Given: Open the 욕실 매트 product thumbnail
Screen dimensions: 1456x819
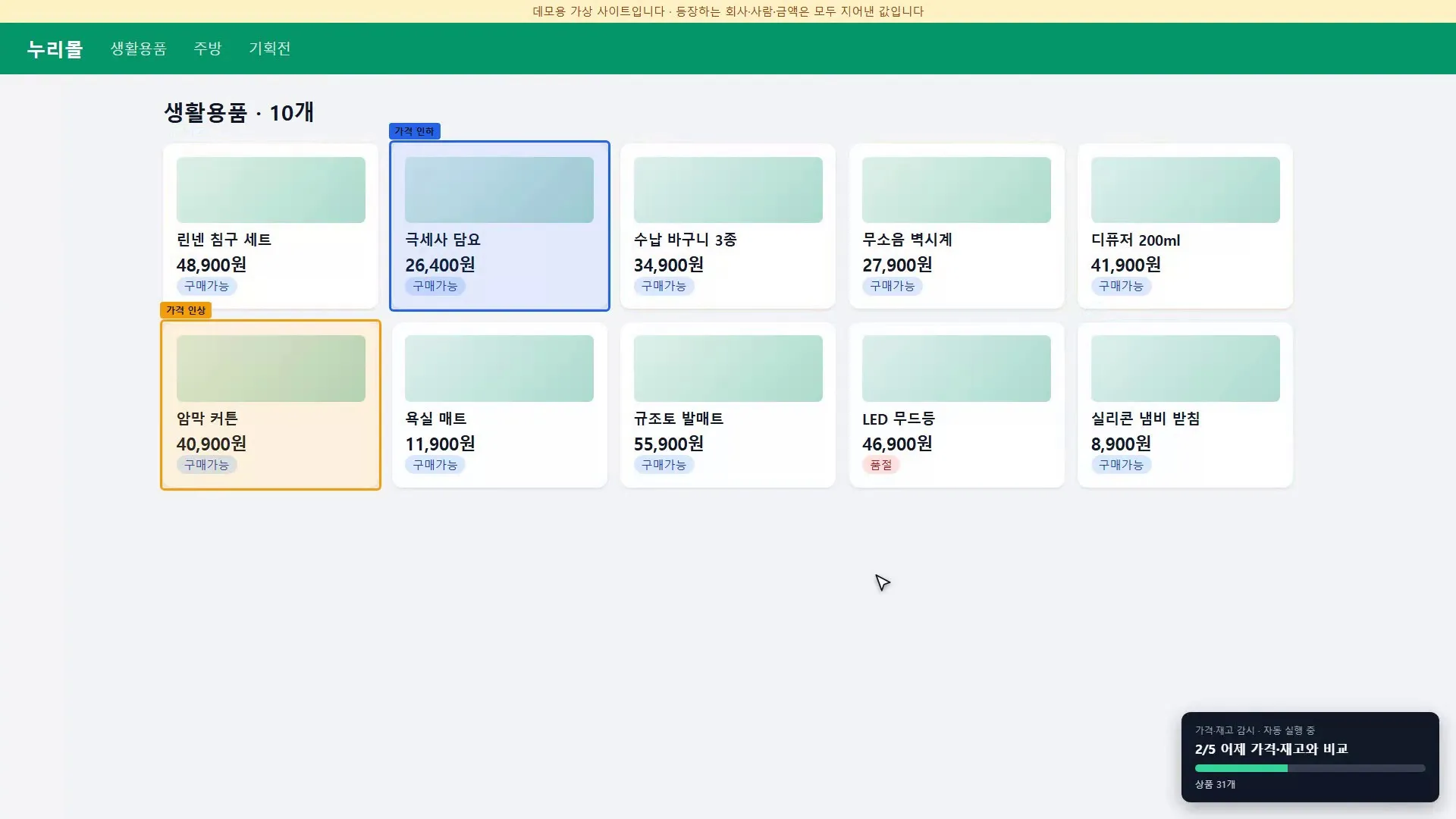Looking at the screenshot, I should pos(499,369).
